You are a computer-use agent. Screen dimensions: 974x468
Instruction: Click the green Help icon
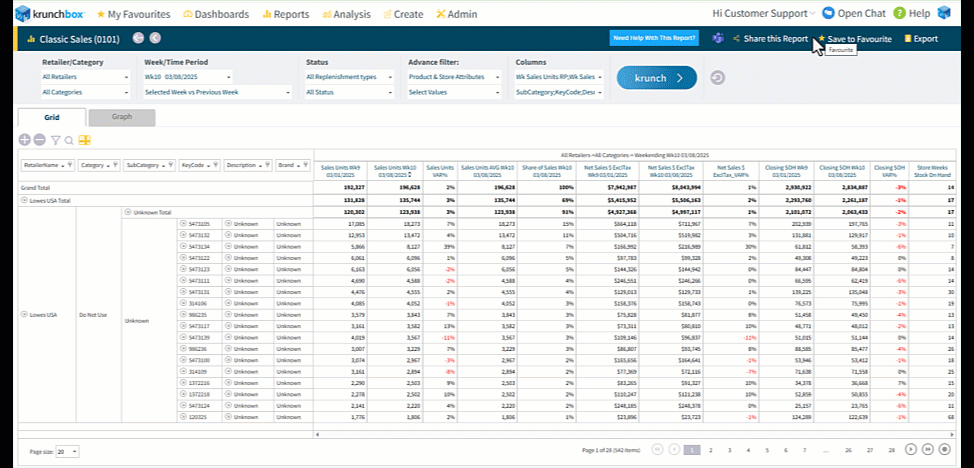[x=899, y=13]
